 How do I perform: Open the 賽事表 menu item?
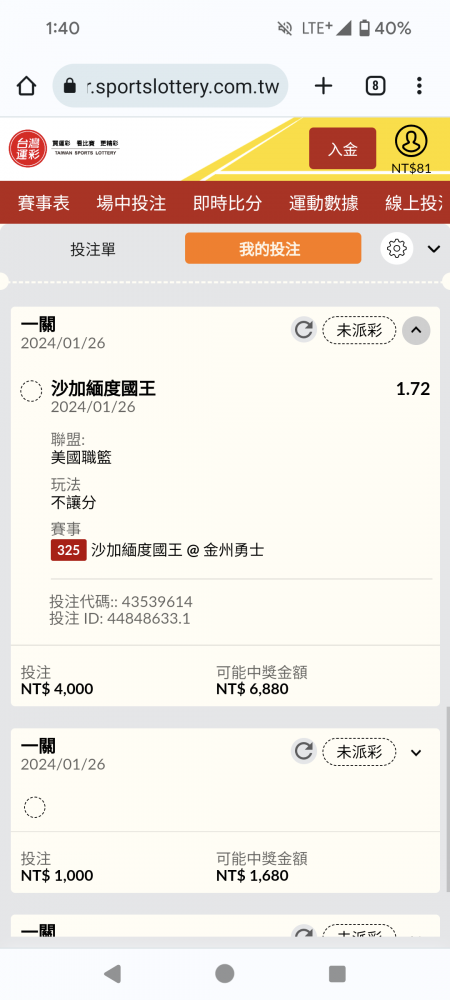[x=44, y=203]
